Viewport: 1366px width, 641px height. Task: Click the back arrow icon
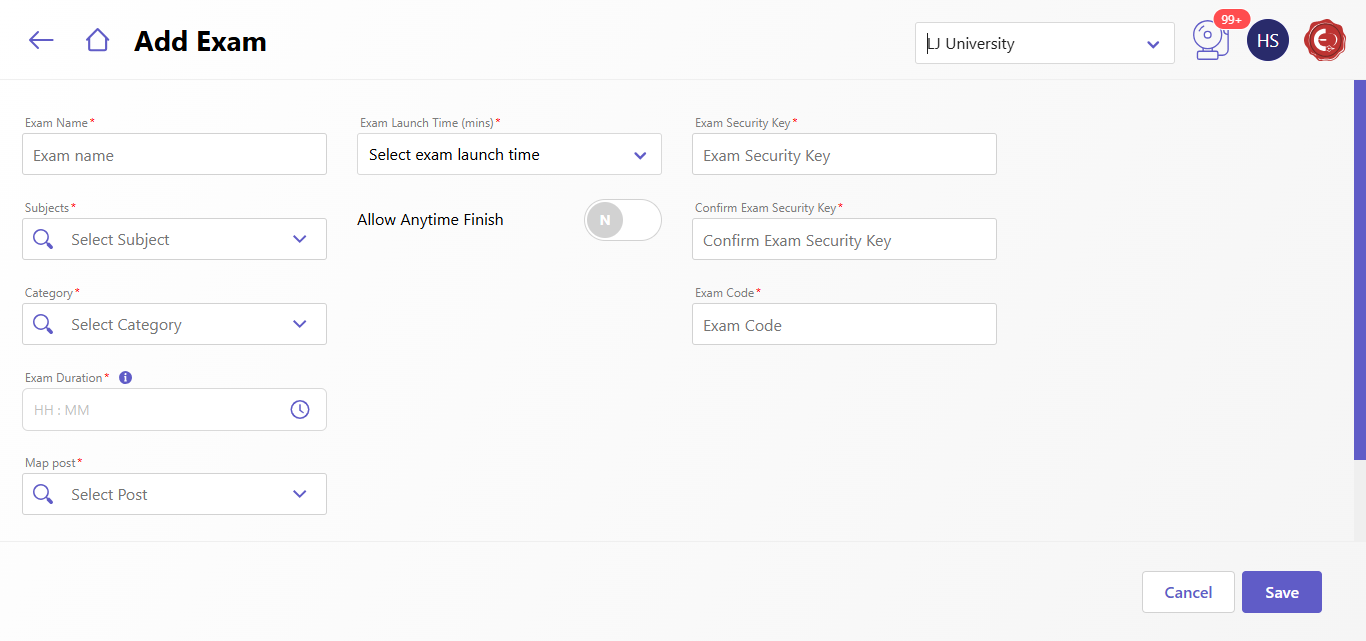41,40
